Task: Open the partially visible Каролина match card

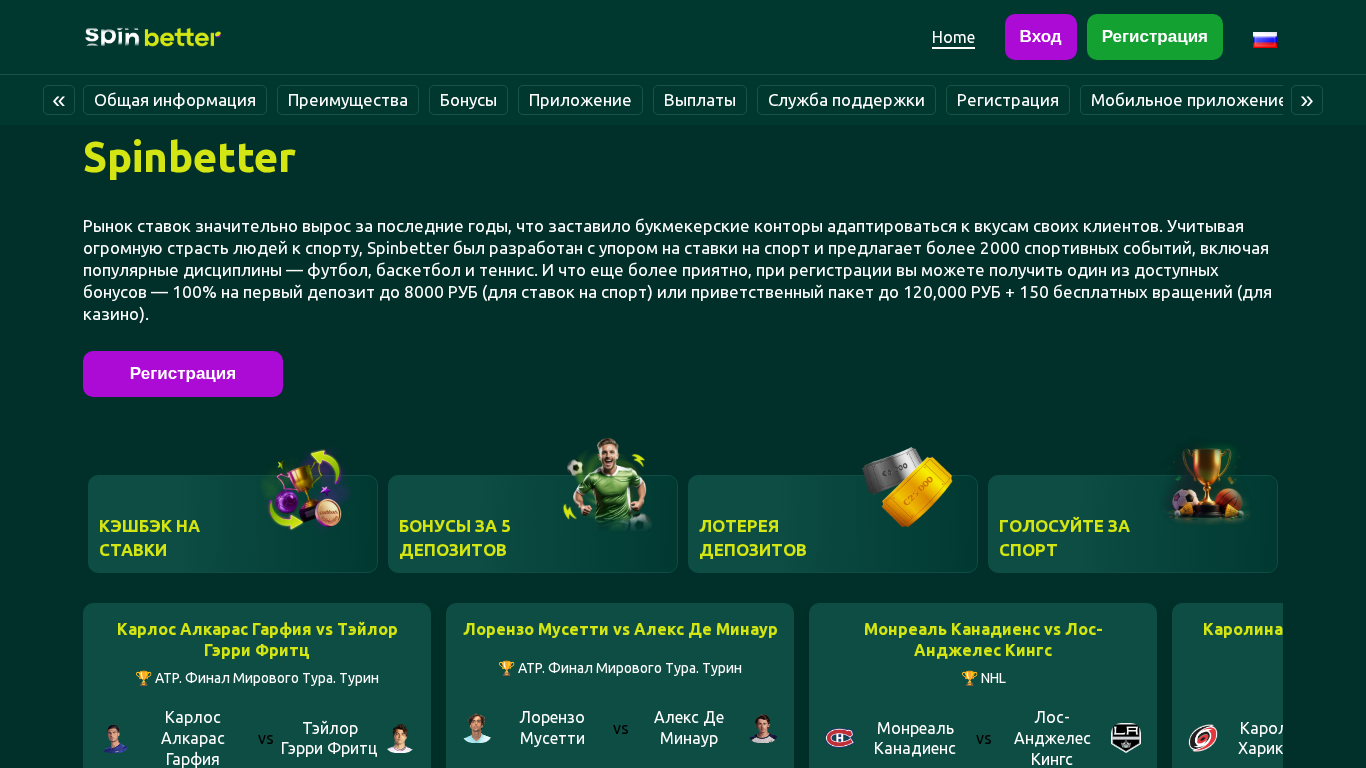Action: coord(1228,686)
